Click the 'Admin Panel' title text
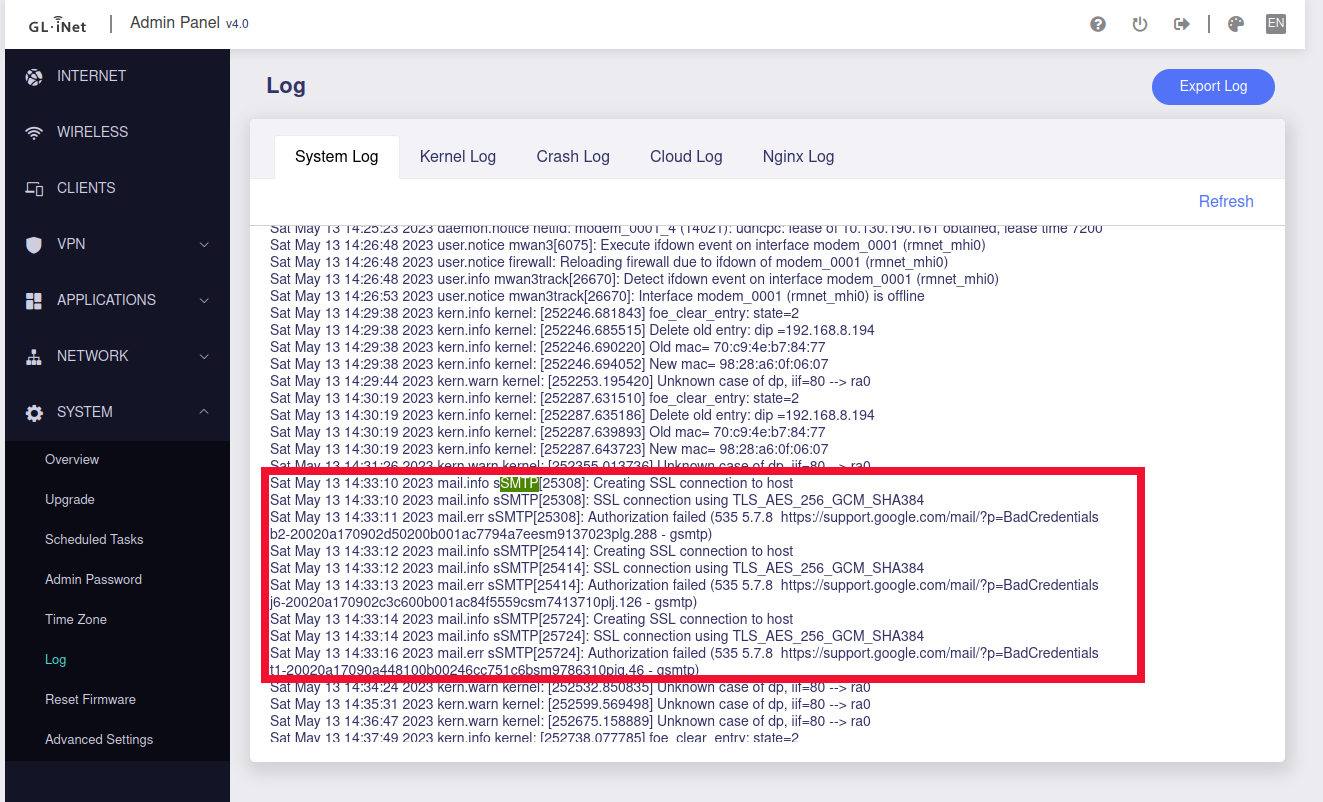 pos(176,23)
